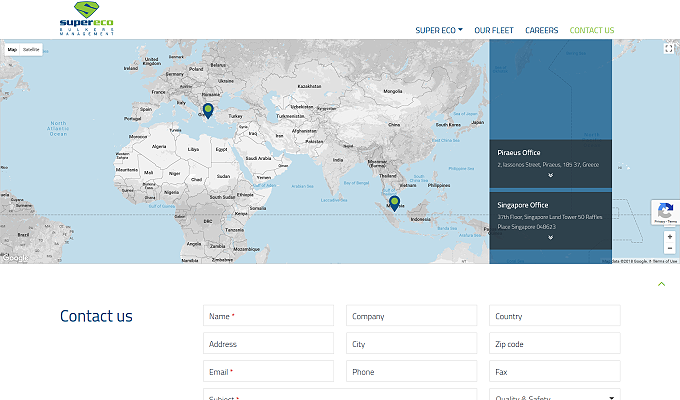Expand Piraeus Office details chevron
Screen dimensions: 680x400
pos(550,175)
